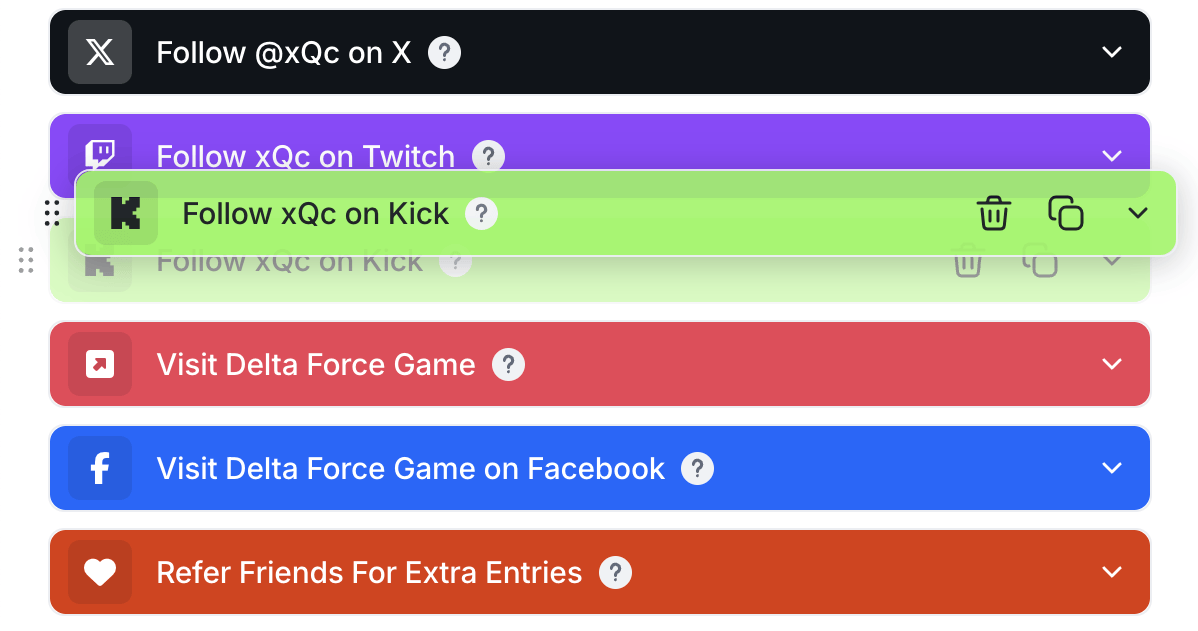Image resolution: width=1198 pixels, height=631 pixels.
Task: Expand the Follow @xQc on X entry
Action: (x=1112, y=51)
